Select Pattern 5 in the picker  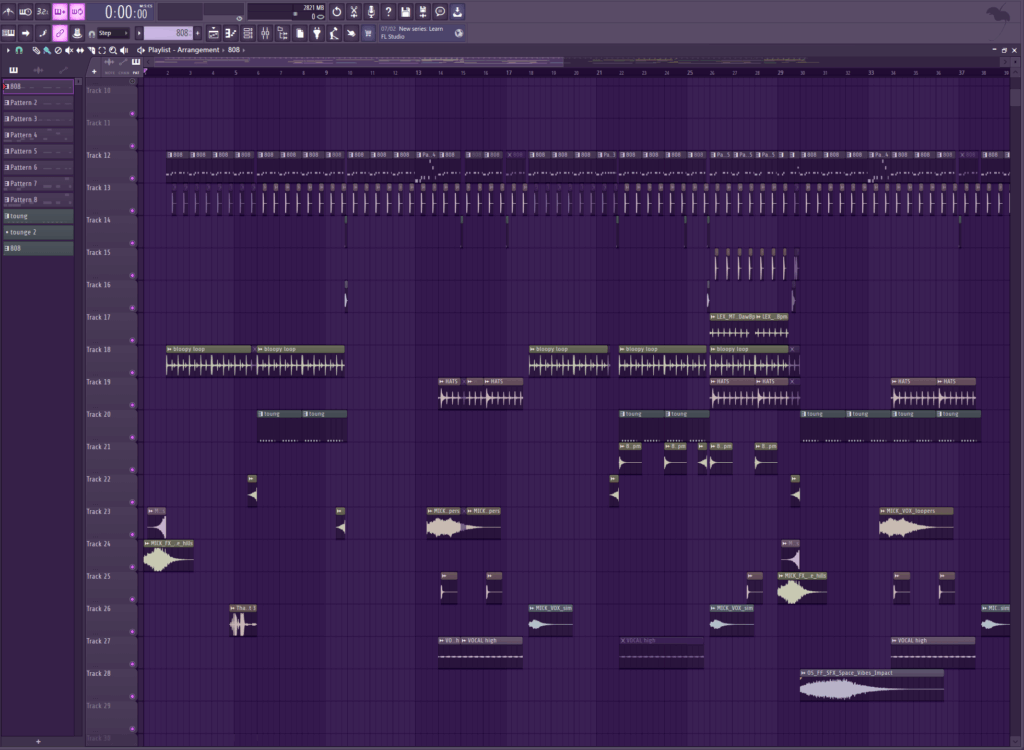click(39, 151)
